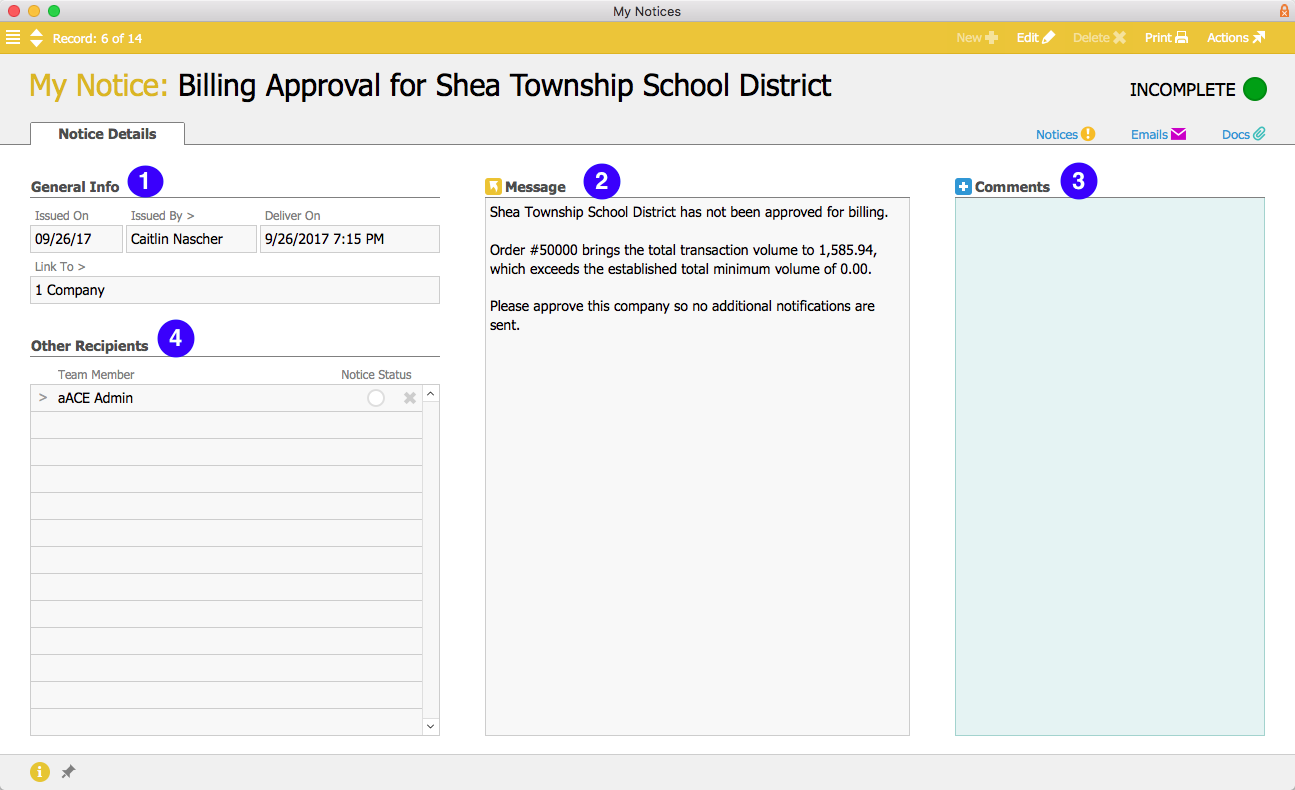The height and width of the screenshot is (790, 1295).
Task: Click the Notices exclamation alert icon
Action: pyautogui.click(x=1089, y=134)
